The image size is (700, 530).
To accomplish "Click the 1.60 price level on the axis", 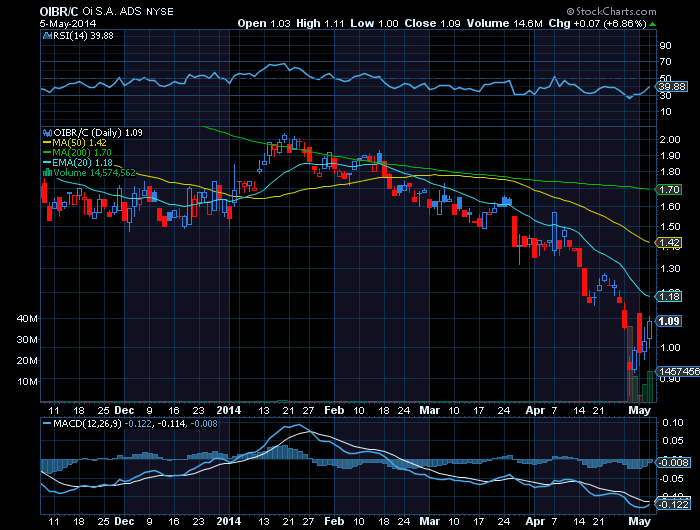I will [x=670, y=207].
